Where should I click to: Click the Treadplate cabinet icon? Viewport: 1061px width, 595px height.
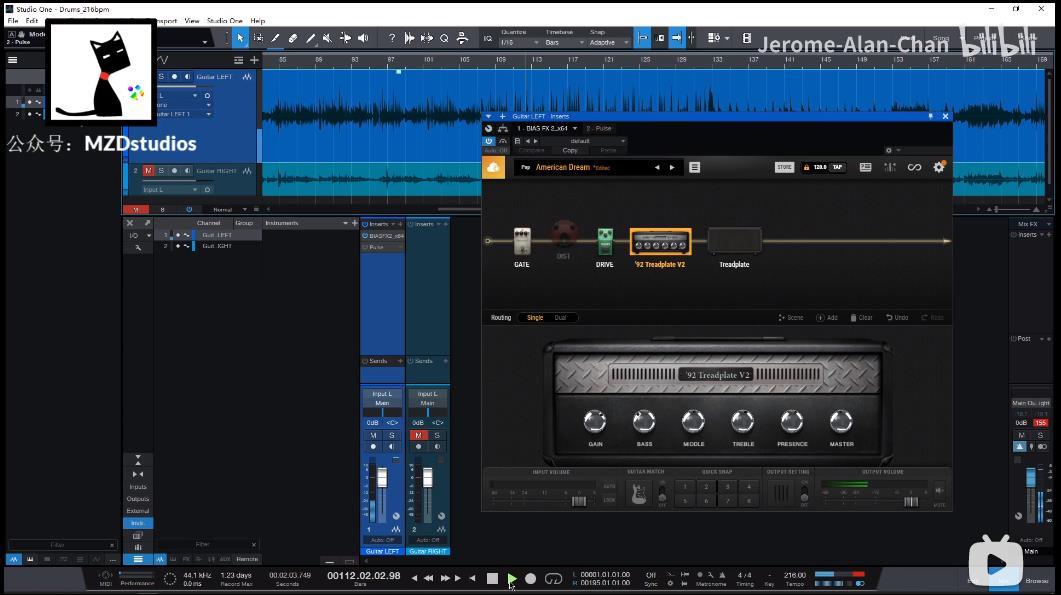pyautogui.click(x=734, y=241)
